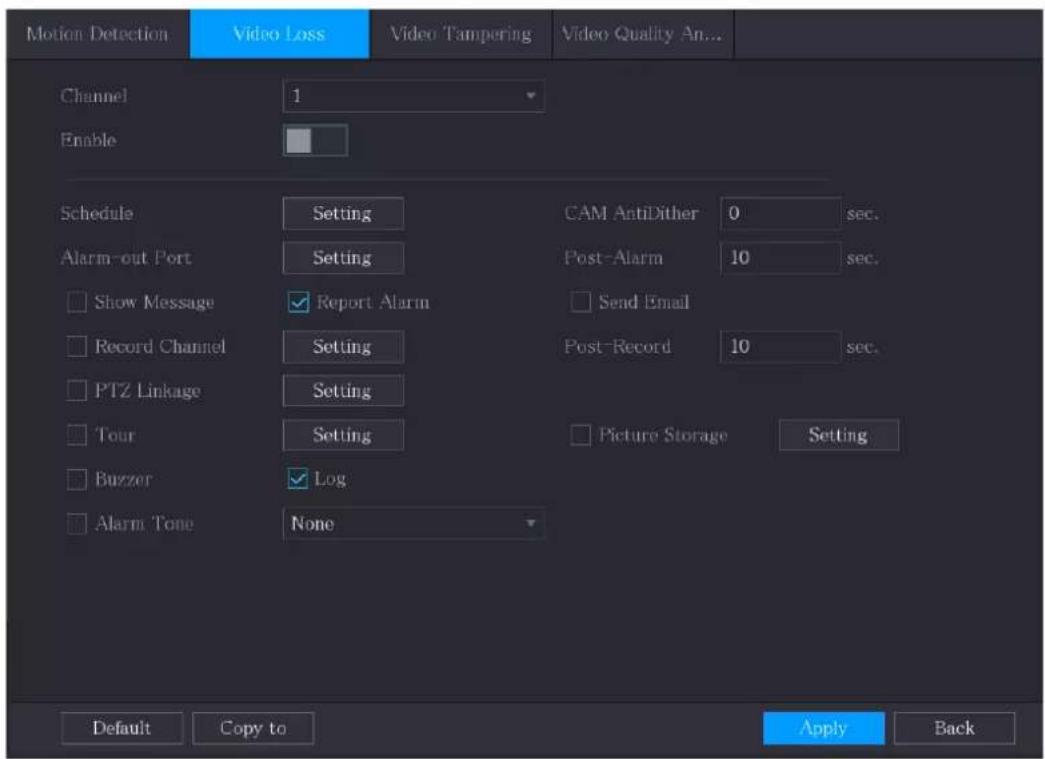Uncheck the Log checkbox
1045x759 pixels.
pos(298,478)
